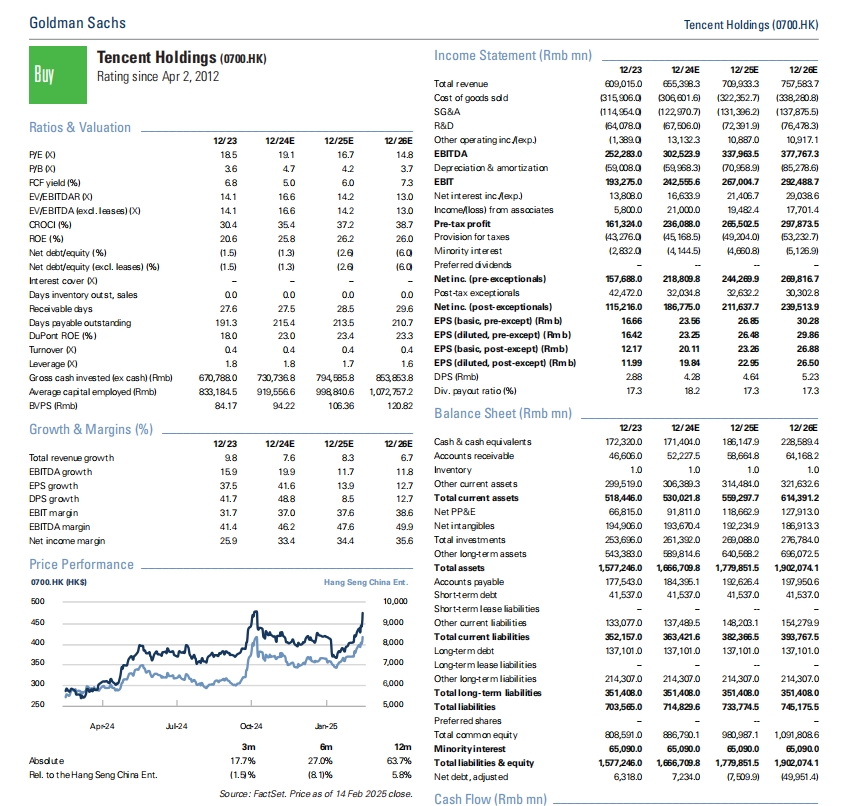Click the Cash Flow (Rmb mn) heading
Image resolution: width=845 pixels, height=806 pixels.
(490, 798)
